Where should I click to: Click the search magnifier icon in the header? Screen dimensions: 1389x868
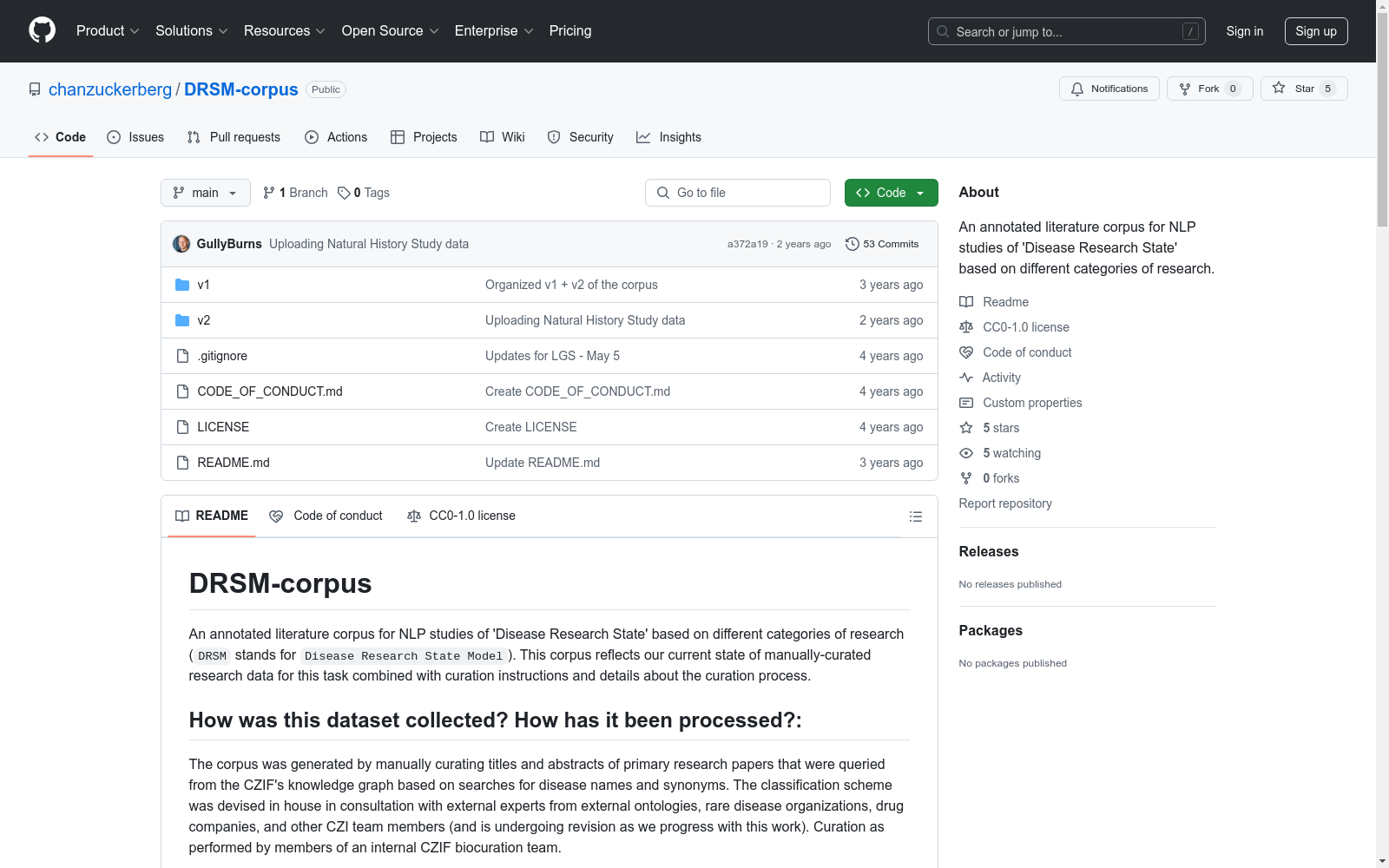coord(943,31)
